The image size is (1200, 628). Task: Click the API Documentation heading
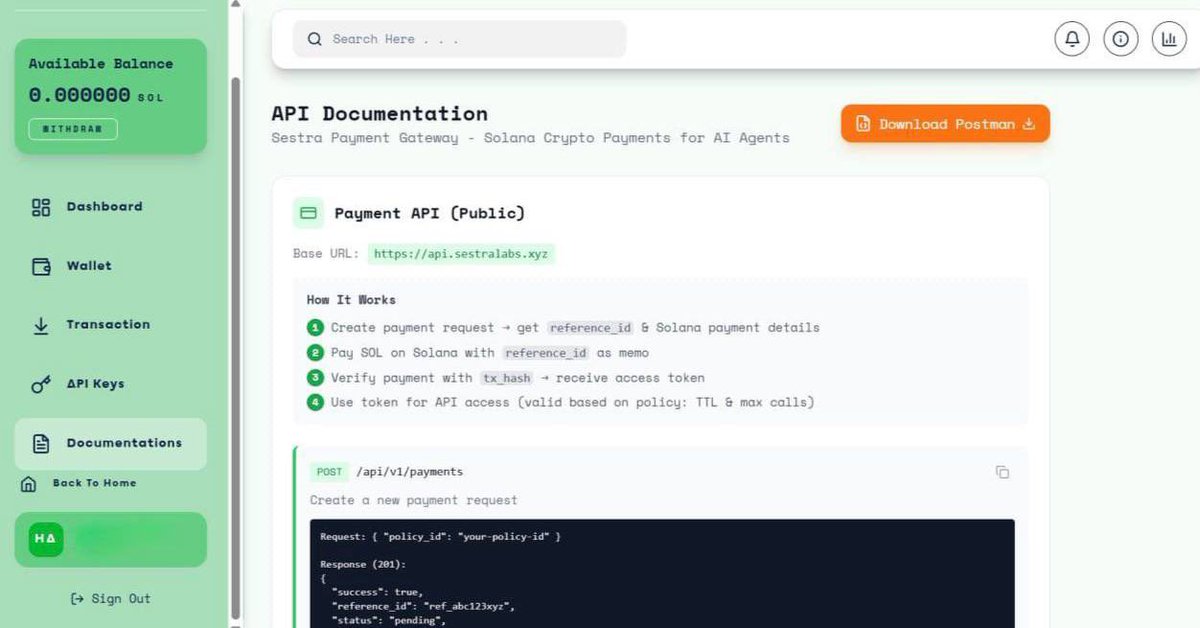pos(380,114)
